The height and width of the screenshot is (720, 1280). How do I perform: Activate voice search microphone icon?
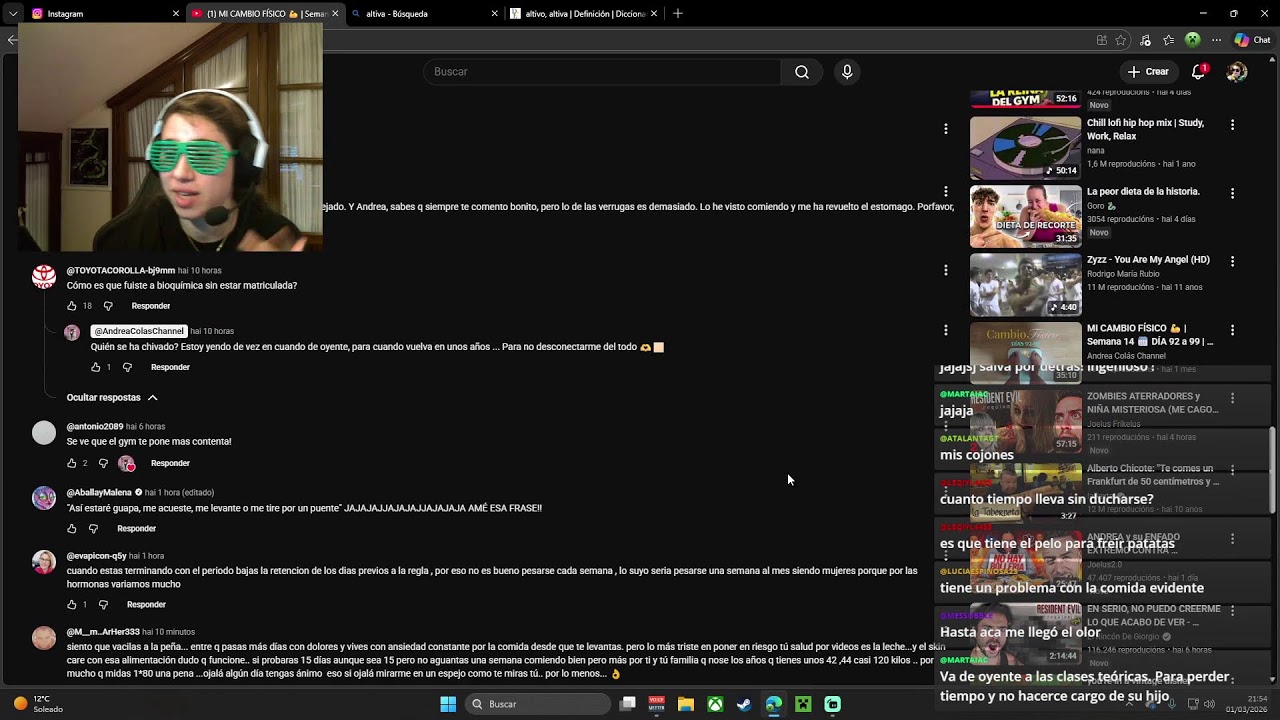(x=847, y=72)
